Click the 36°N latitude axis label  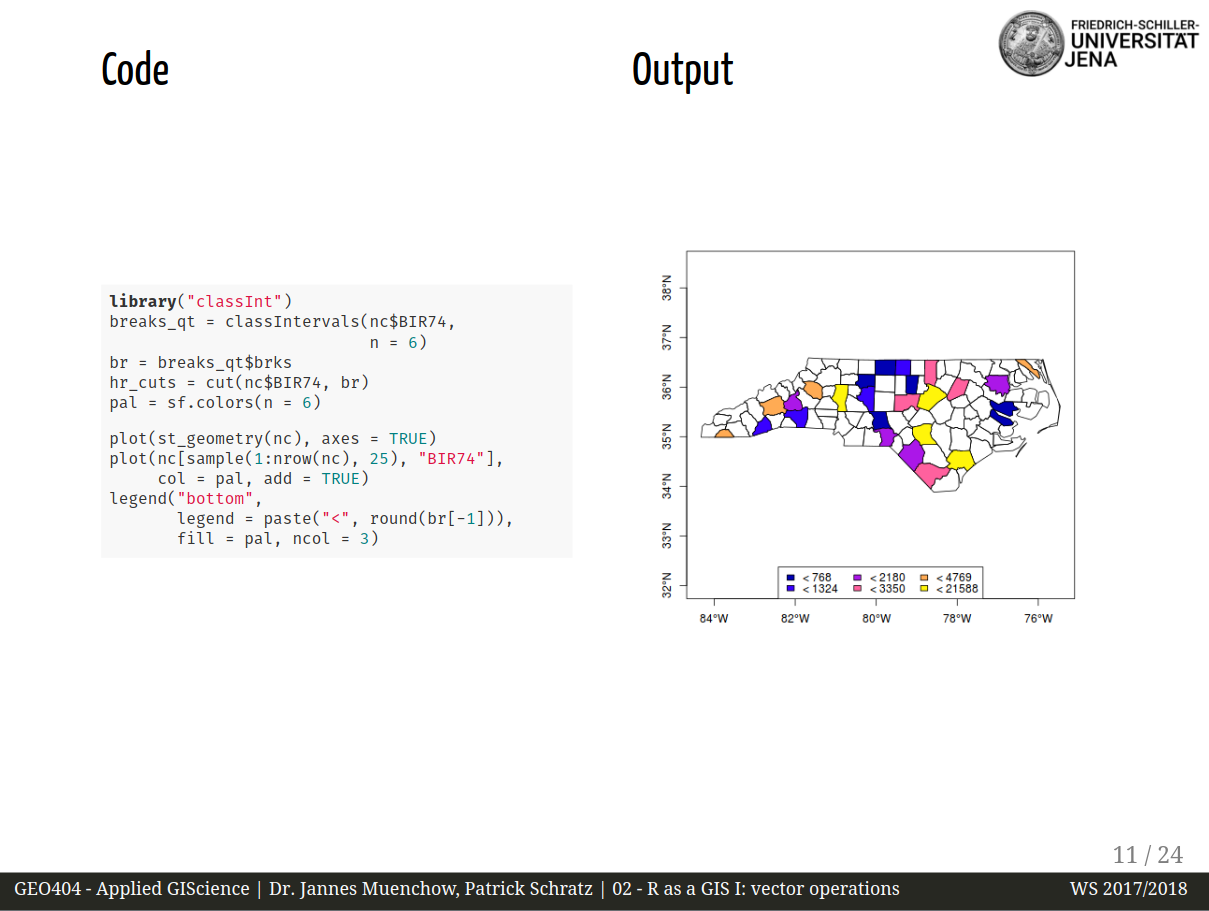(667, 387)
